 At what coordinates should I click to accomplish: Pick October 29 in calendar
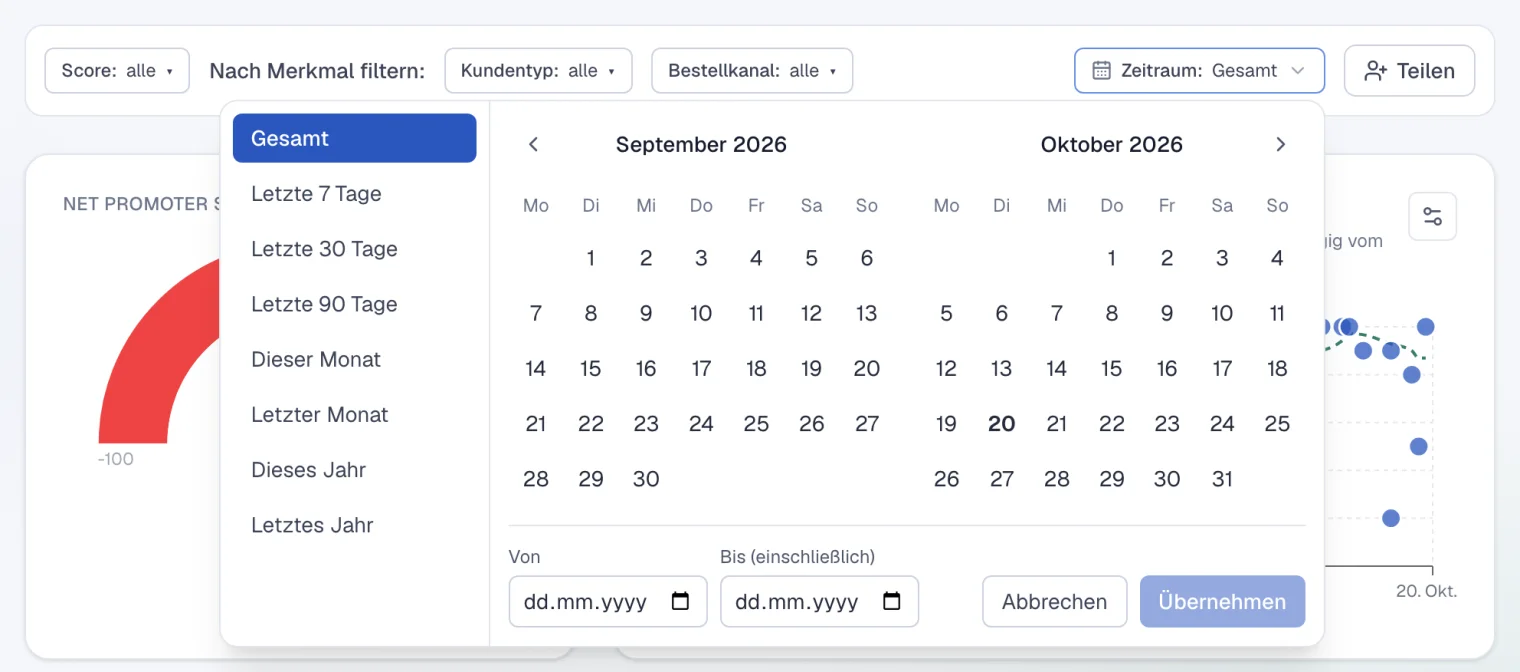pyautogui.click(x=1112, y=479)
